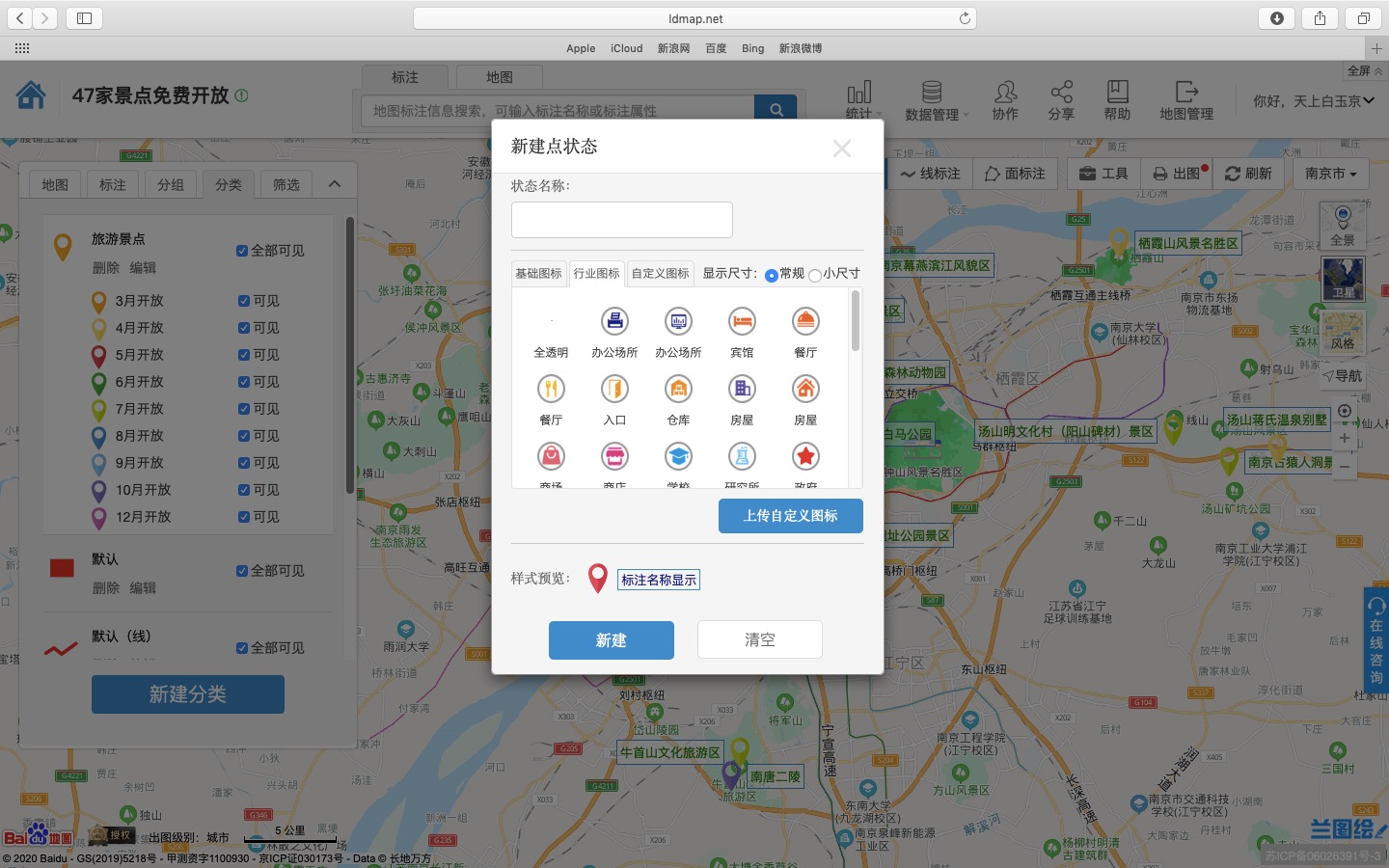Toggle visibility of 5月开放
This screenshot has width=1389, height=868.
pos(244,355)
